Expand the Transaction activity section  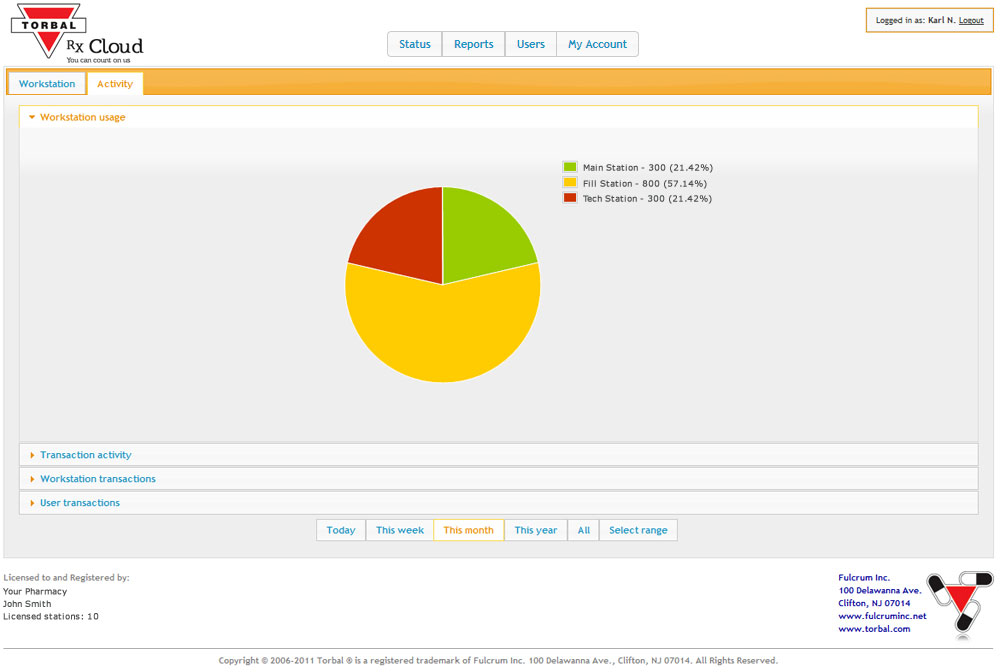pyautogui.click(x=499, y=455)
